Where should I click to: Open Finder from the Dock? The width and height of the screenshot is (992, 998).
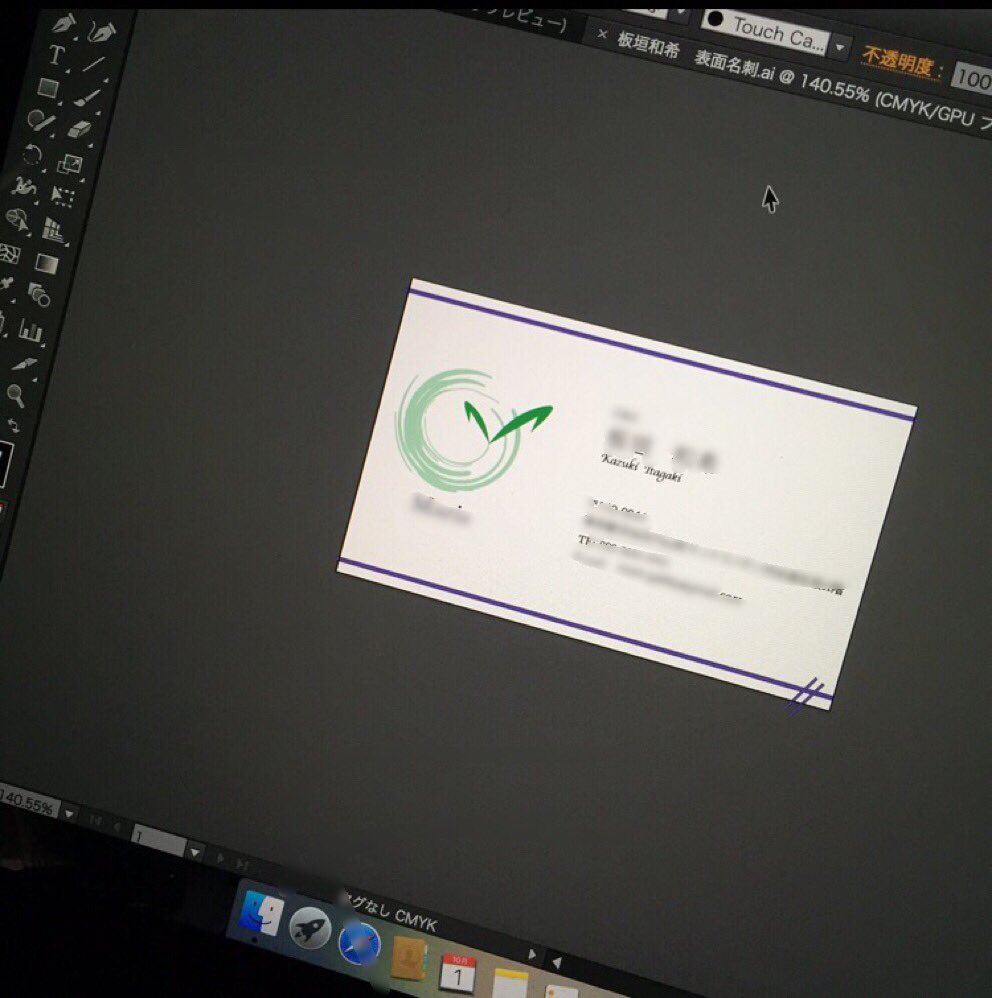262,914
